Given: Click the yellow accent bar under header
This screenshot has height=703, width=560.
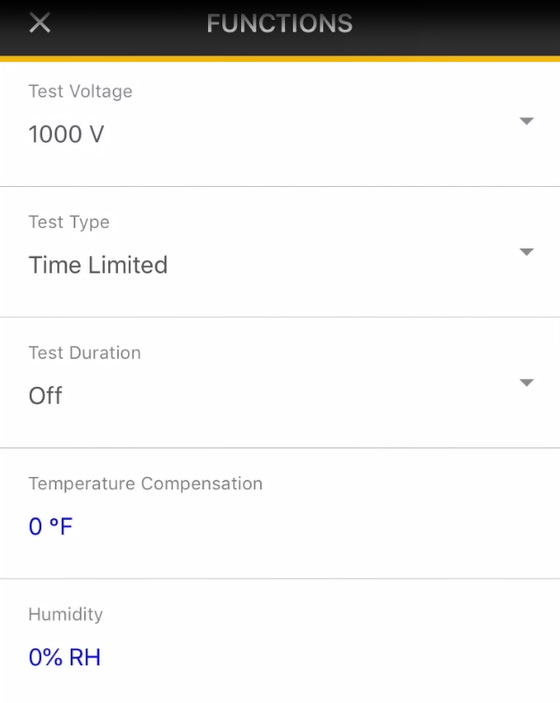Looking at the screenshot, I should pos(280,59).
